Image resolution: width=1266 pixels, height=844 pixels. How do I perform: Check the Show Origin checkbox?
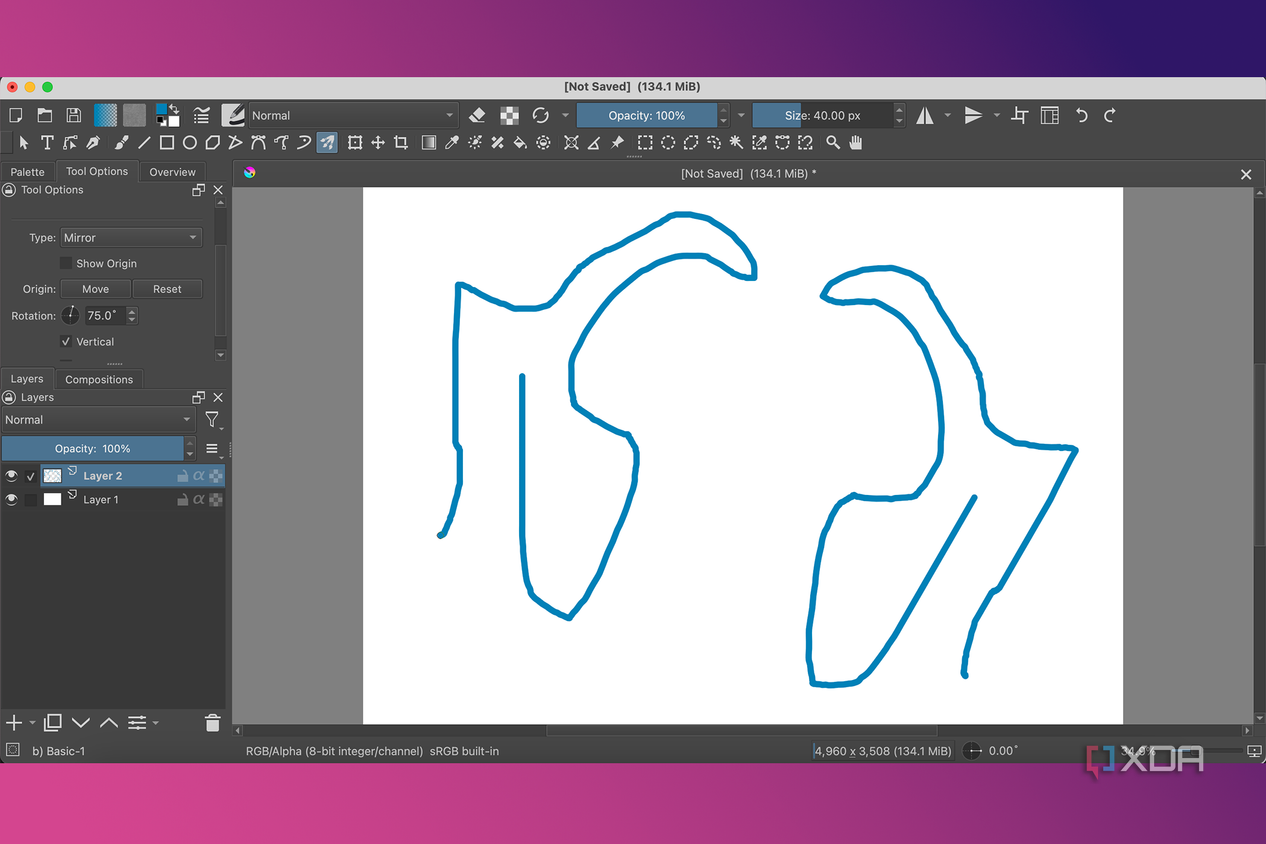pyautogui.click(x=66, y=263)
